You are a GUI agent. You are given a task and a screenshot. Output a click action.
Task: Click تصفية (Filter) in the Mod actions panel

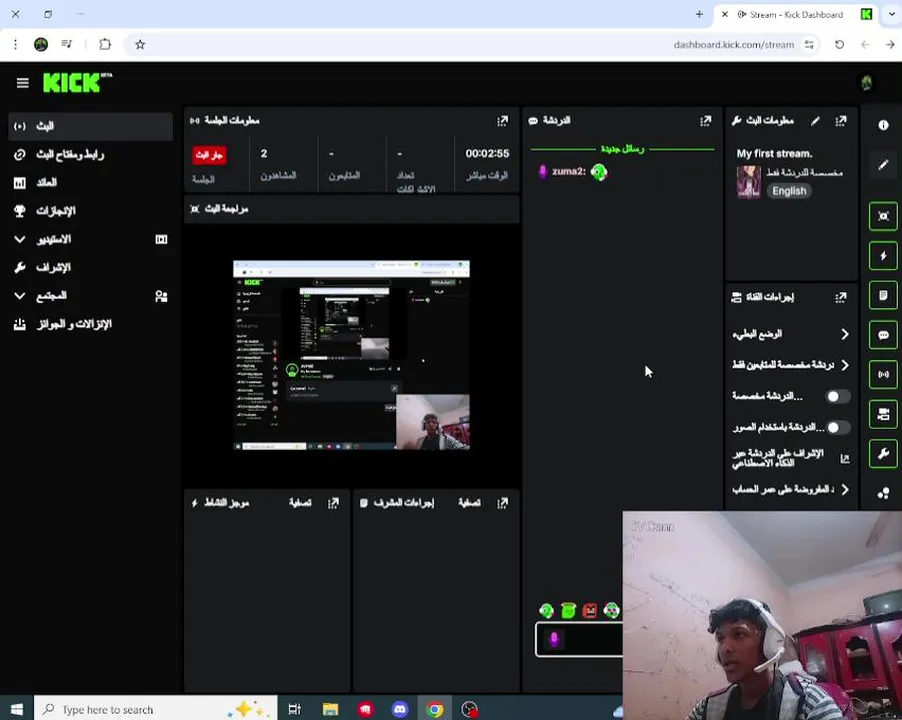pos(469,503)
